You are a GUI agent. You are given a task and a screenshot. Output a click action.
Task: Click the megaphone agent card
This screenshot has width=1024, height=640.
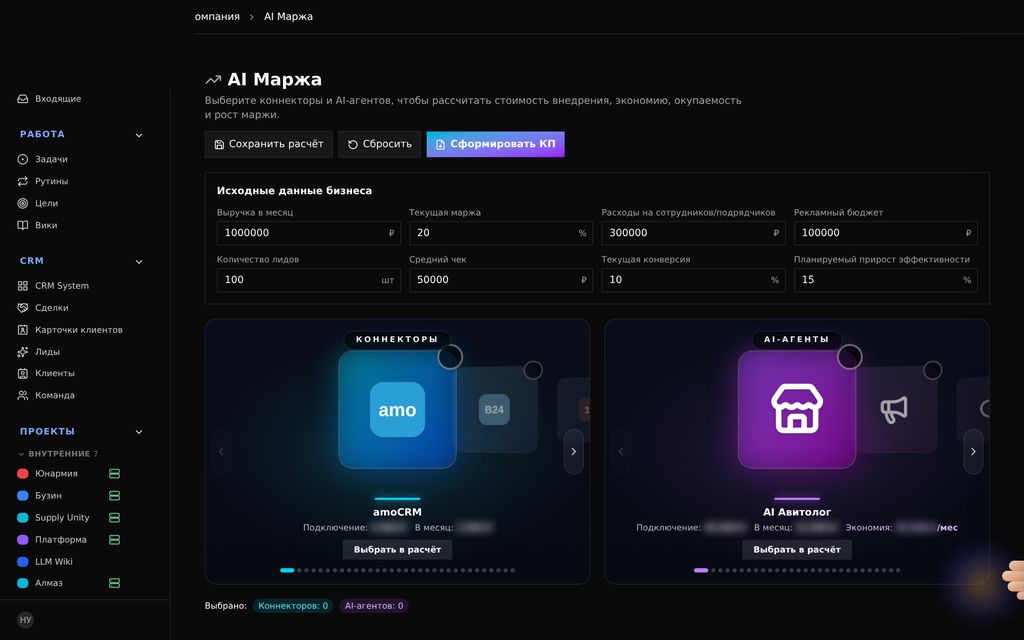pos(897,409)
